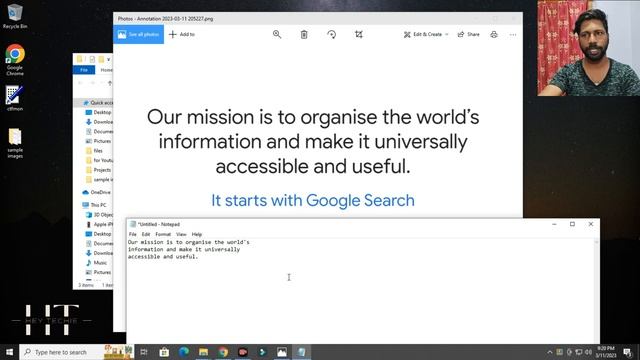The width and height of the screenshot is (640, 360).
Task: Open Notepad Help menu
Action: (197, 234)
